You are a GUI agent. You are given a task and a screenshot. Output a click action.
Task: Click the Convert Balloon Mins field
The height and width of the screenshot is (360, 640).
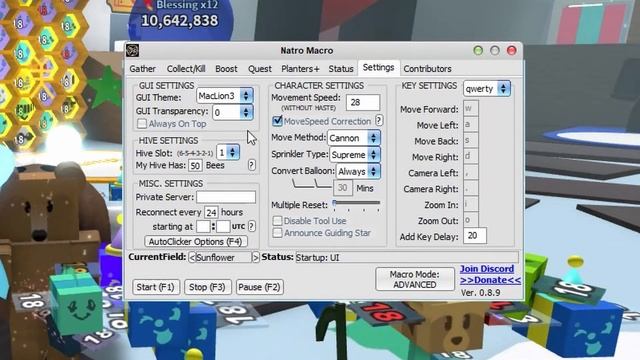click(x=342, y=188)
